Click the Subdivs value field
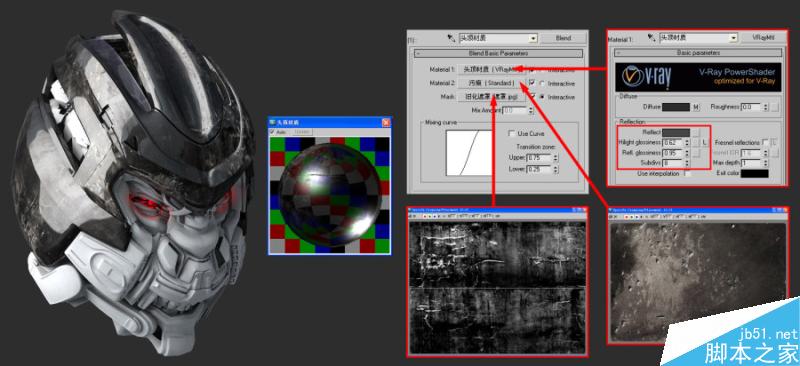This screenshot has height=366, width=800. [672, 163]
